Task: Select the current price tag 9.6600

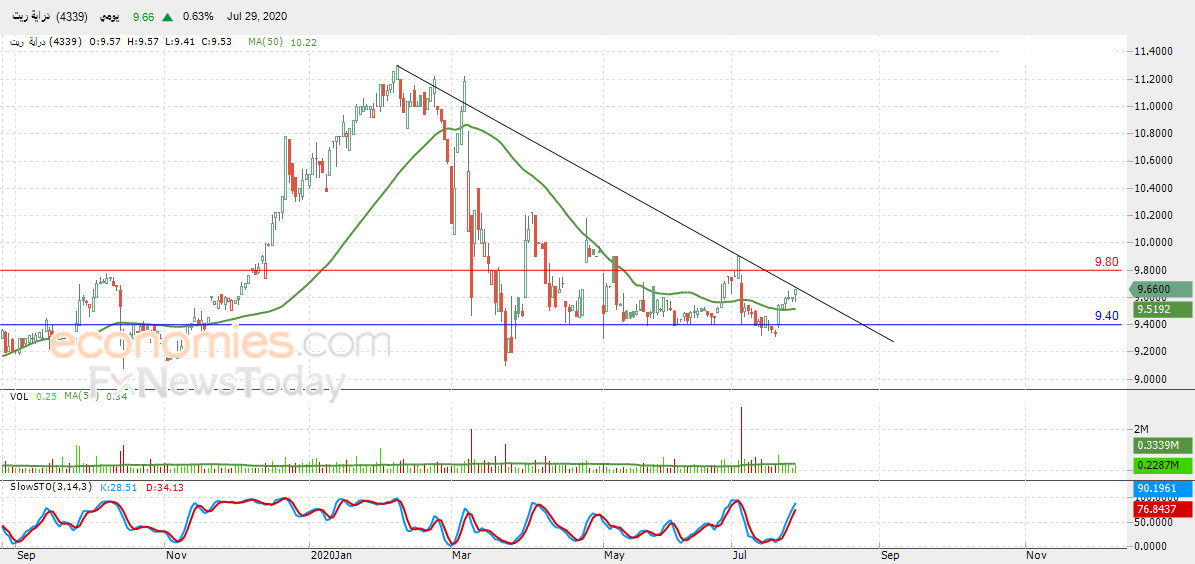Action: pyautogui.click(x=1159, y=290)
